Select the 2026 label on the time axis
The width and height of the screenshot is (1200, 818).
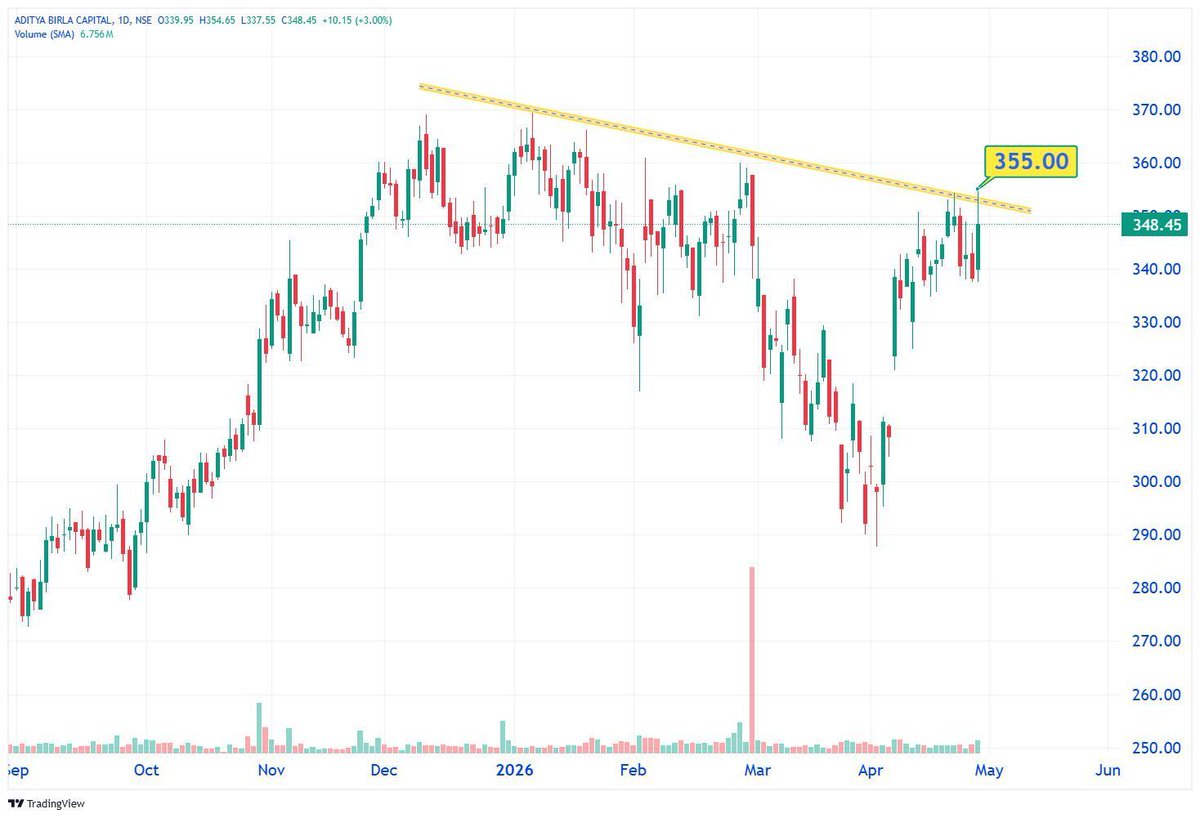516,771
